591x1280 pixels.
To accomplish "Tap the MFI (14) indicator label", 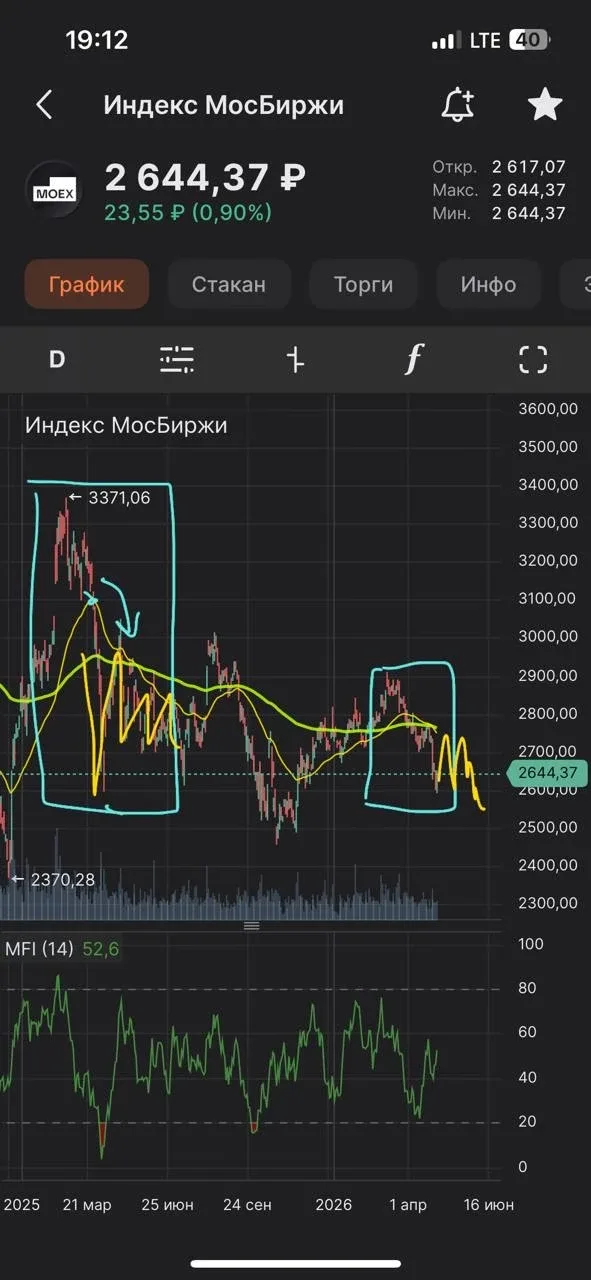I will click(39, 949).
